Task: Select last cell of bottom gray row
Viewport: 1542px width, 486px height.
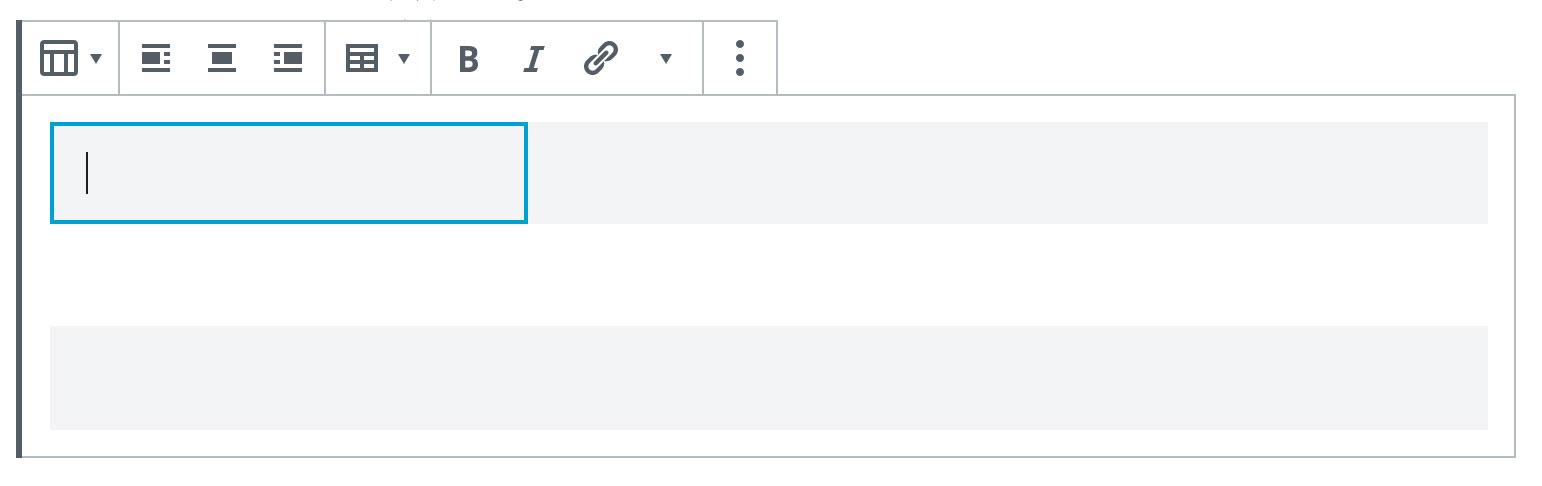Action: pyautogui.click(x=1248, y=378)
